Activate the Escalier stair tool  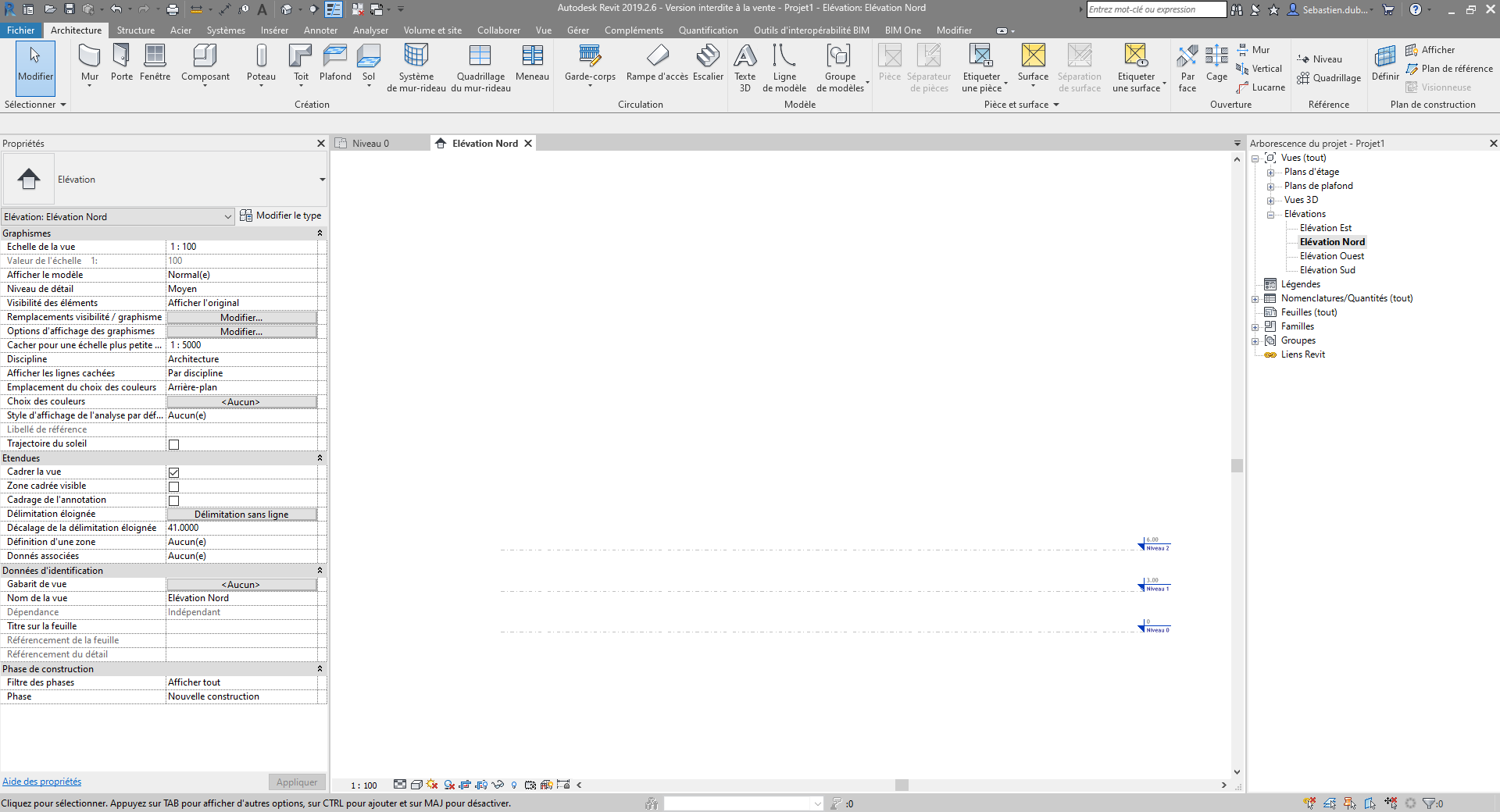708,62
